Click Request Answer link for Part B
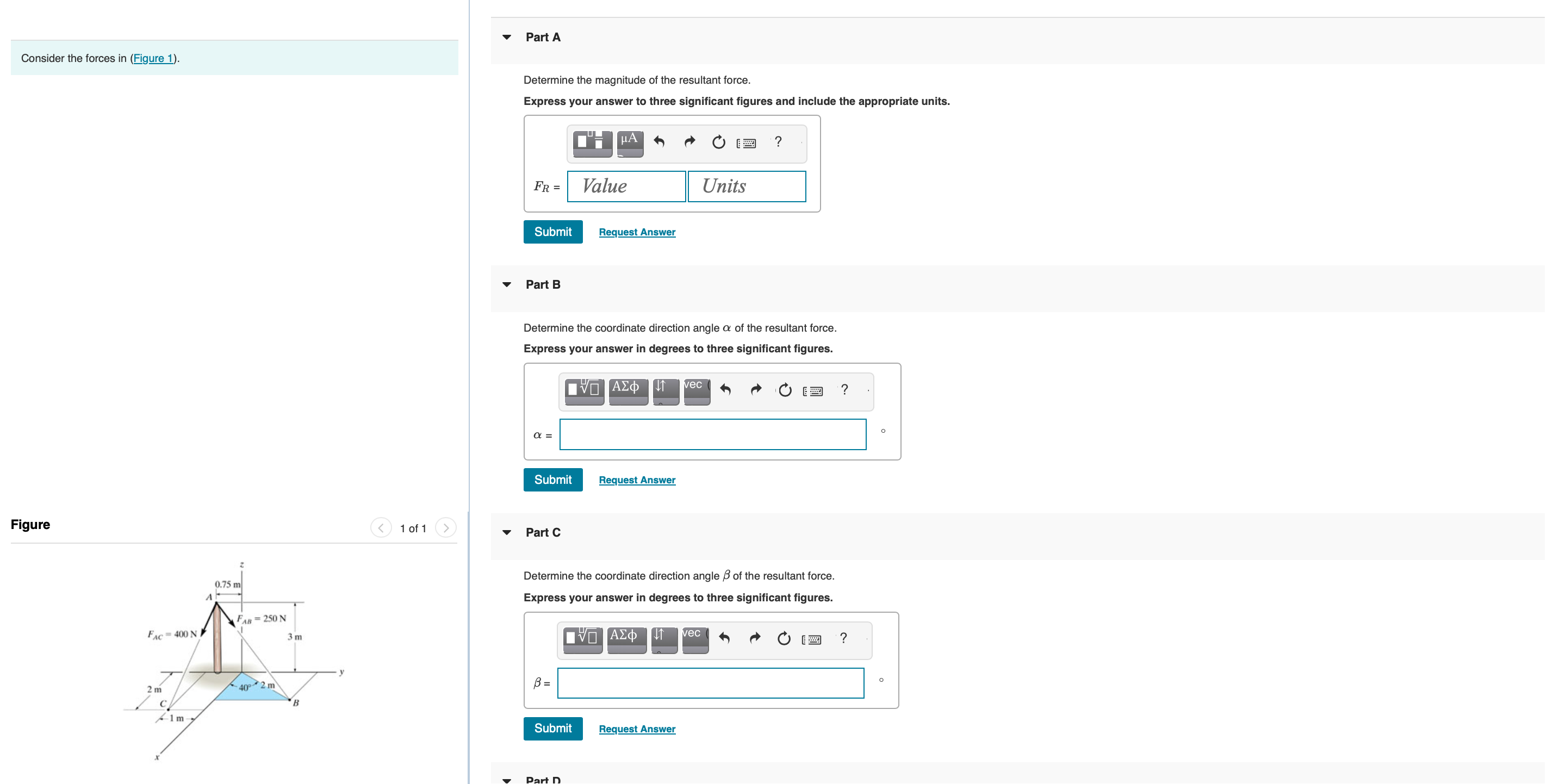 coord(637,480)
